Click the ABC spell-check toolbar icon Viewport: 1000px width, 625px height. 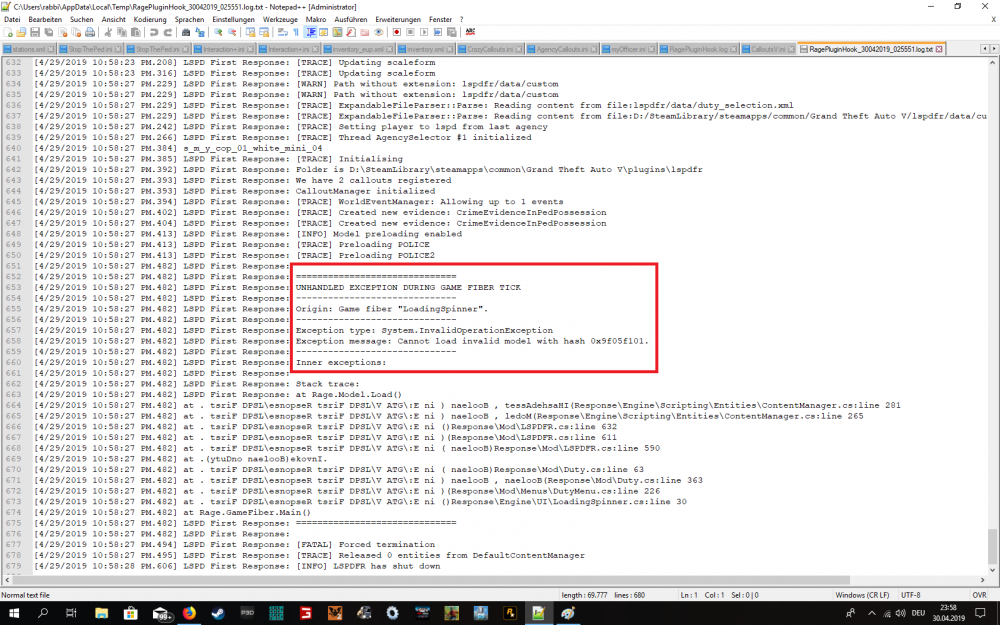point(471,32)
